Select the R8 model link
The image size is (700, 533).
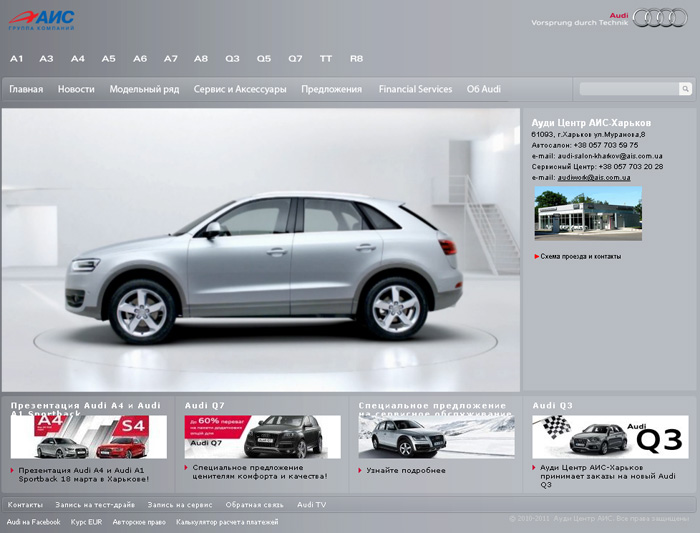pos(356,58)
